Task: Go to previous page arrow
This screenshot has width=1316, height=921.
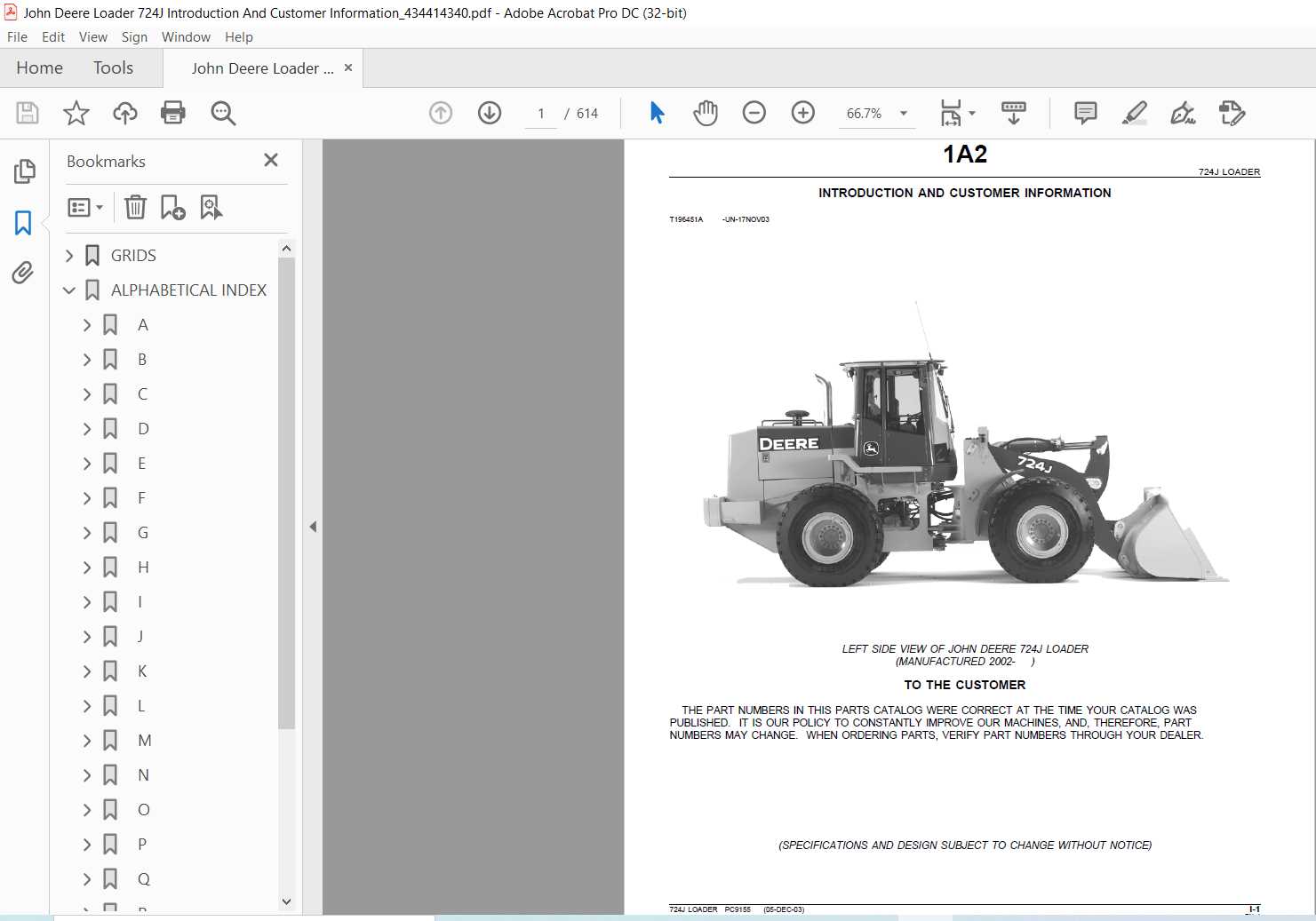Action: (441, 113)
